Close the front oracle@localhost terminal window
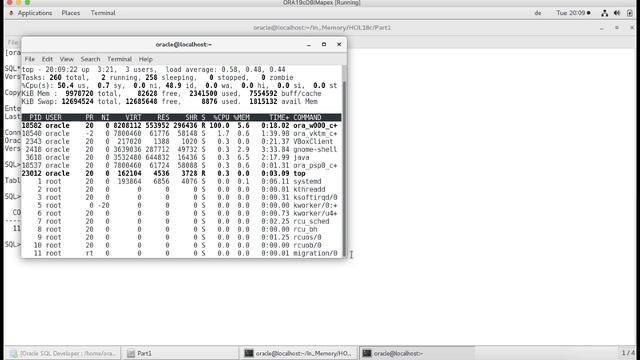This screenshot has width=640, height=360. point(339,44)
